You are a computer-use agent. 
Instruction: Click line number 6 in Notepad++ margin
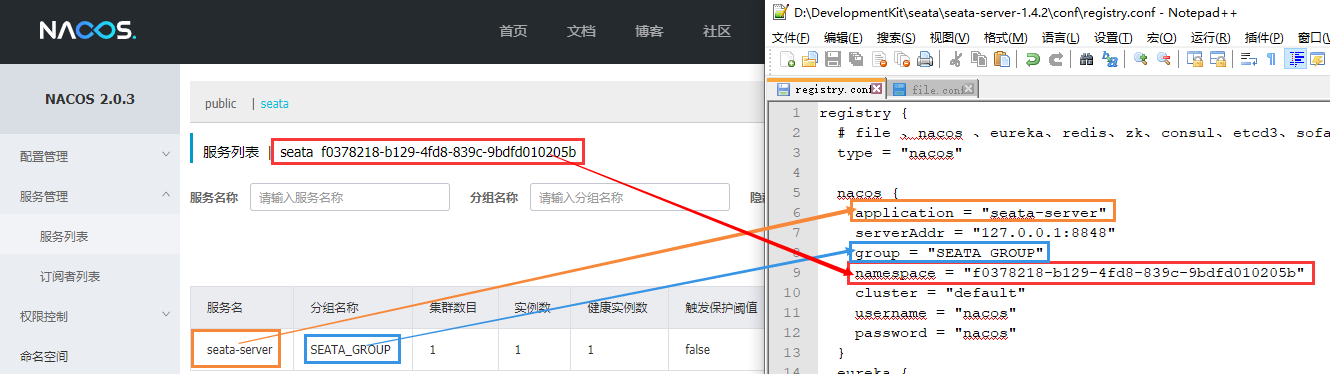pos(796,212)
